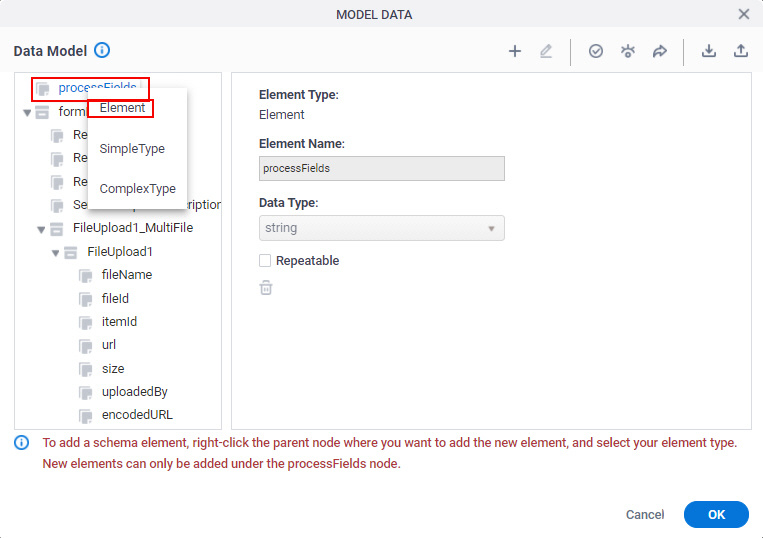Viewport: 763px width, 538px height.
Task: Collapse the FileUpload1_MultiFile node
Action: point(41,229)
